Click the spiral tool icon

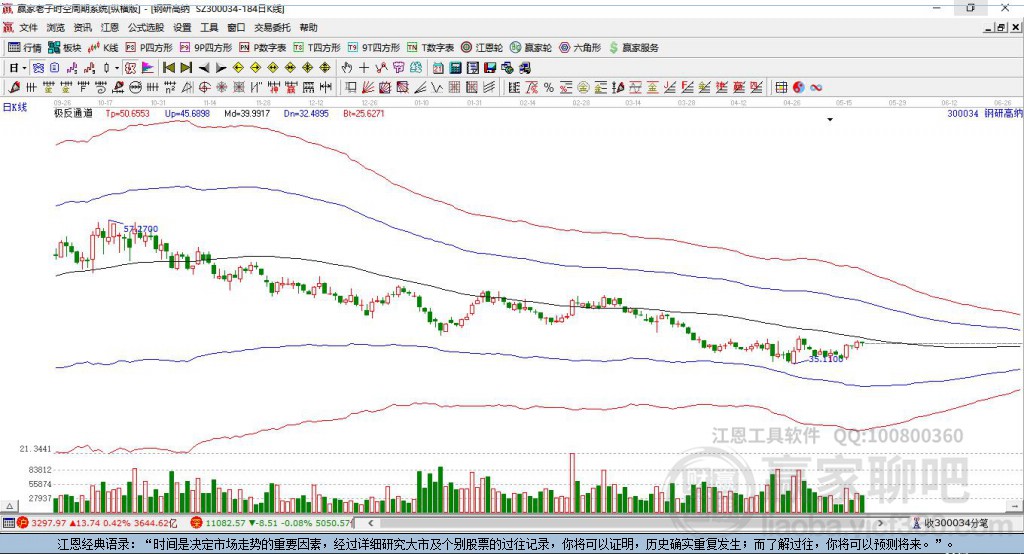point(101,88)
